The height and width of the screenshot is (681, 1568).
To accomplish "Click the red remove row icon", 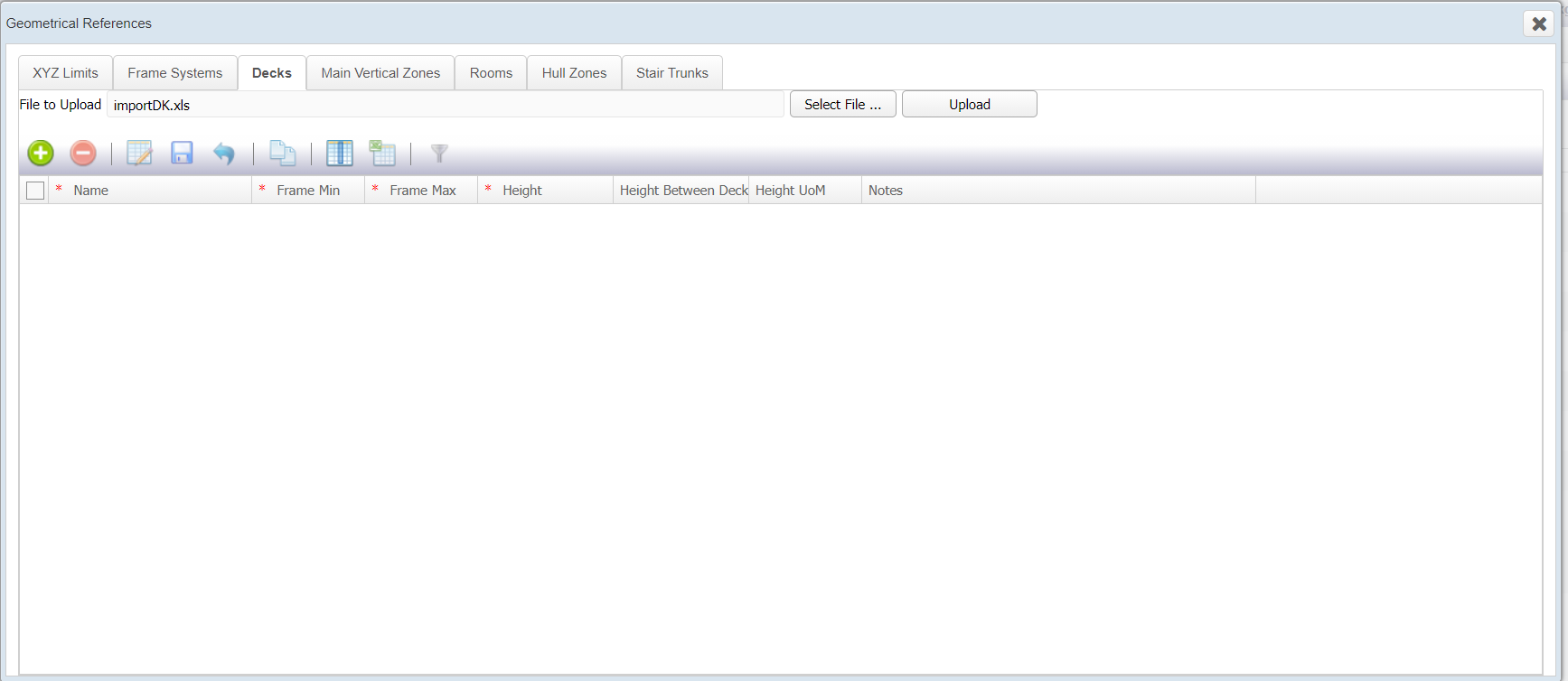I will (83, 154).
